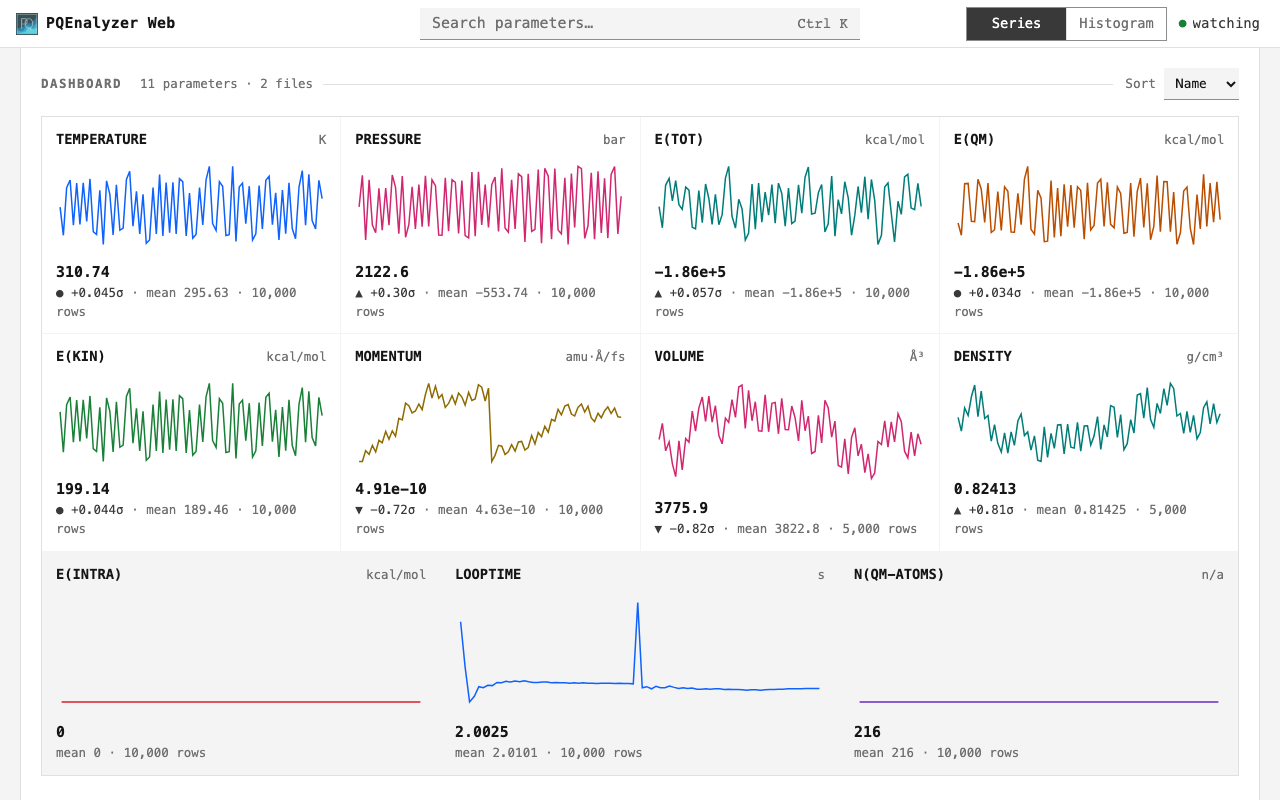Click the volume value 3775.9
This screenshot has height=800, width=1280.
[681, 508]
